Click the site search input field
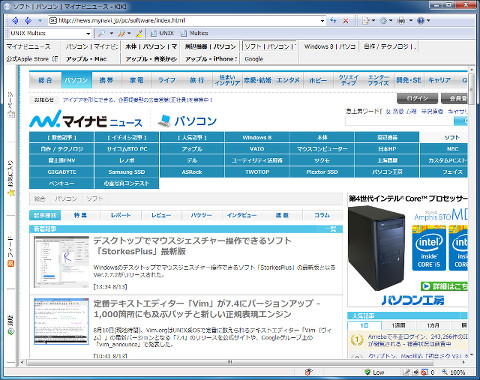This screenshot has width=480, height=380. (x=399, y=121)
